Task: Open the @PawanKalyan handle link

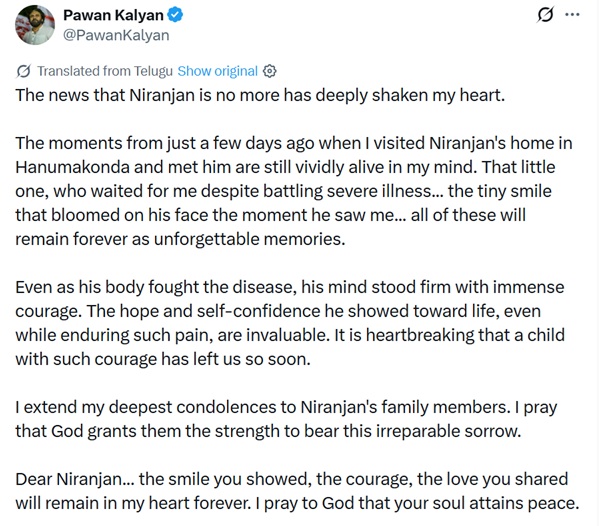Action: (116, 35)
